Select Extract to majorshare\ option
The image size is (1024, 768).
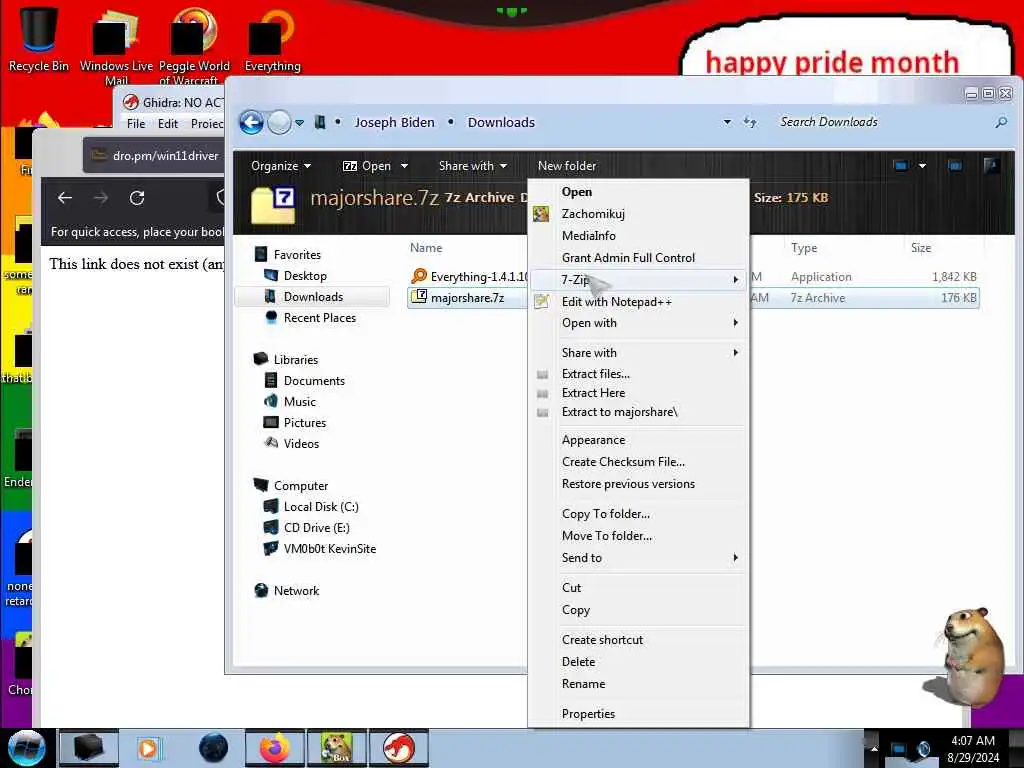coord(639,412)
